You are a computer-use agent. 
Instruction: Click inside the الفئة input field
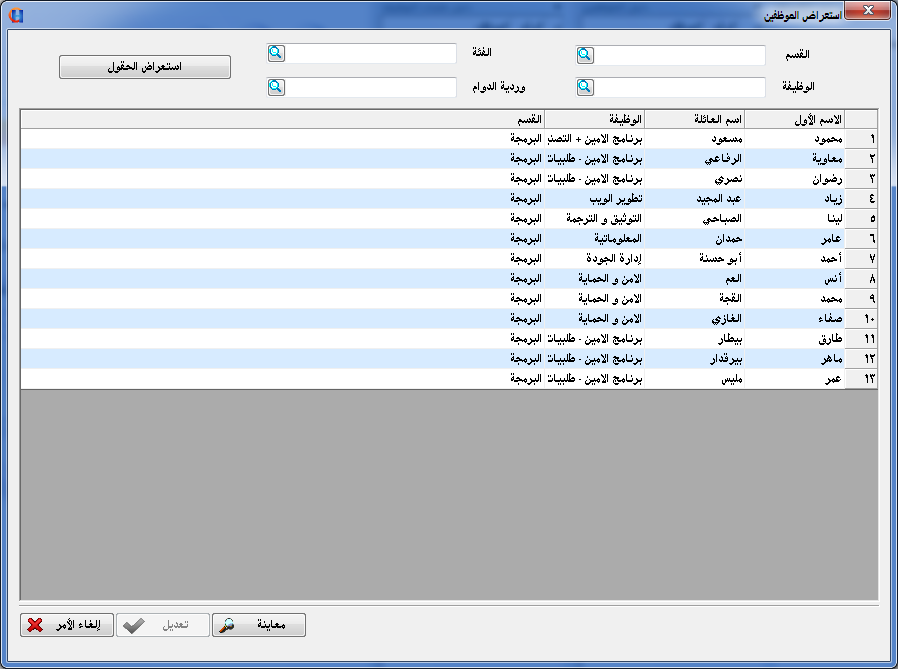[x=371, y=54]
